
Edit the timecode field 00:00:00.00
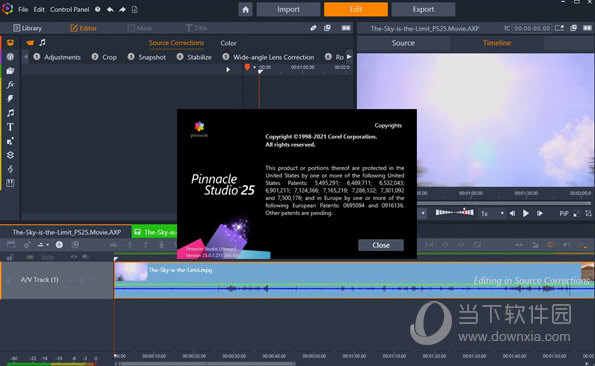point(532,28)
